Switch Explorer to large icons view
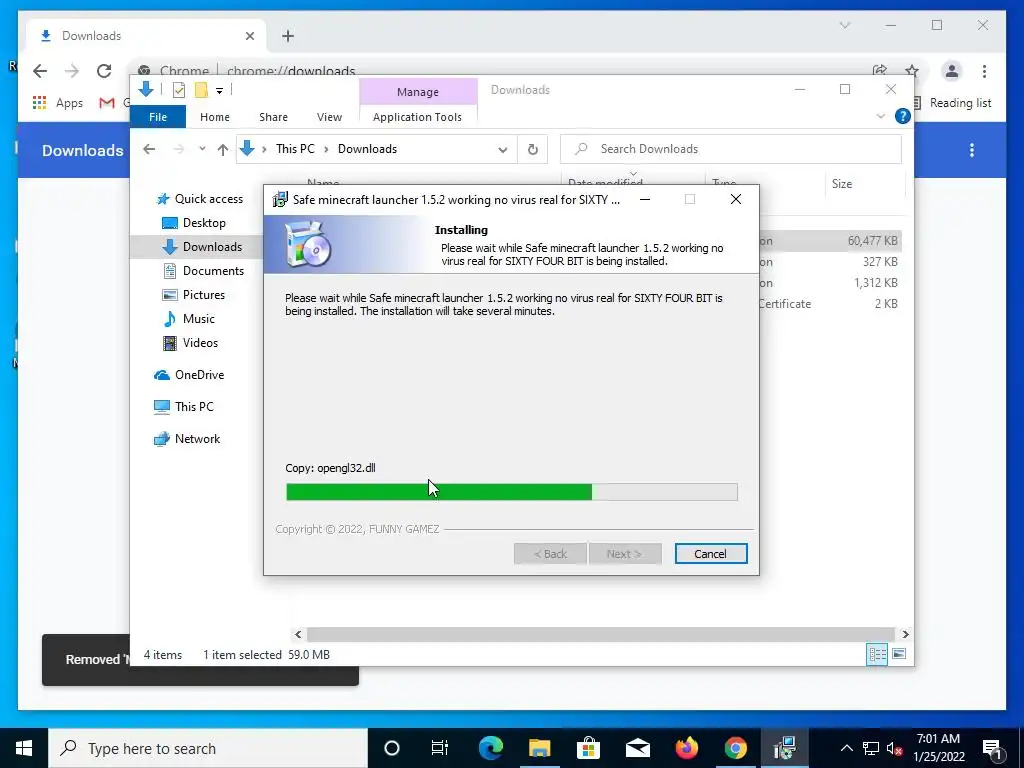 (899, 654)
